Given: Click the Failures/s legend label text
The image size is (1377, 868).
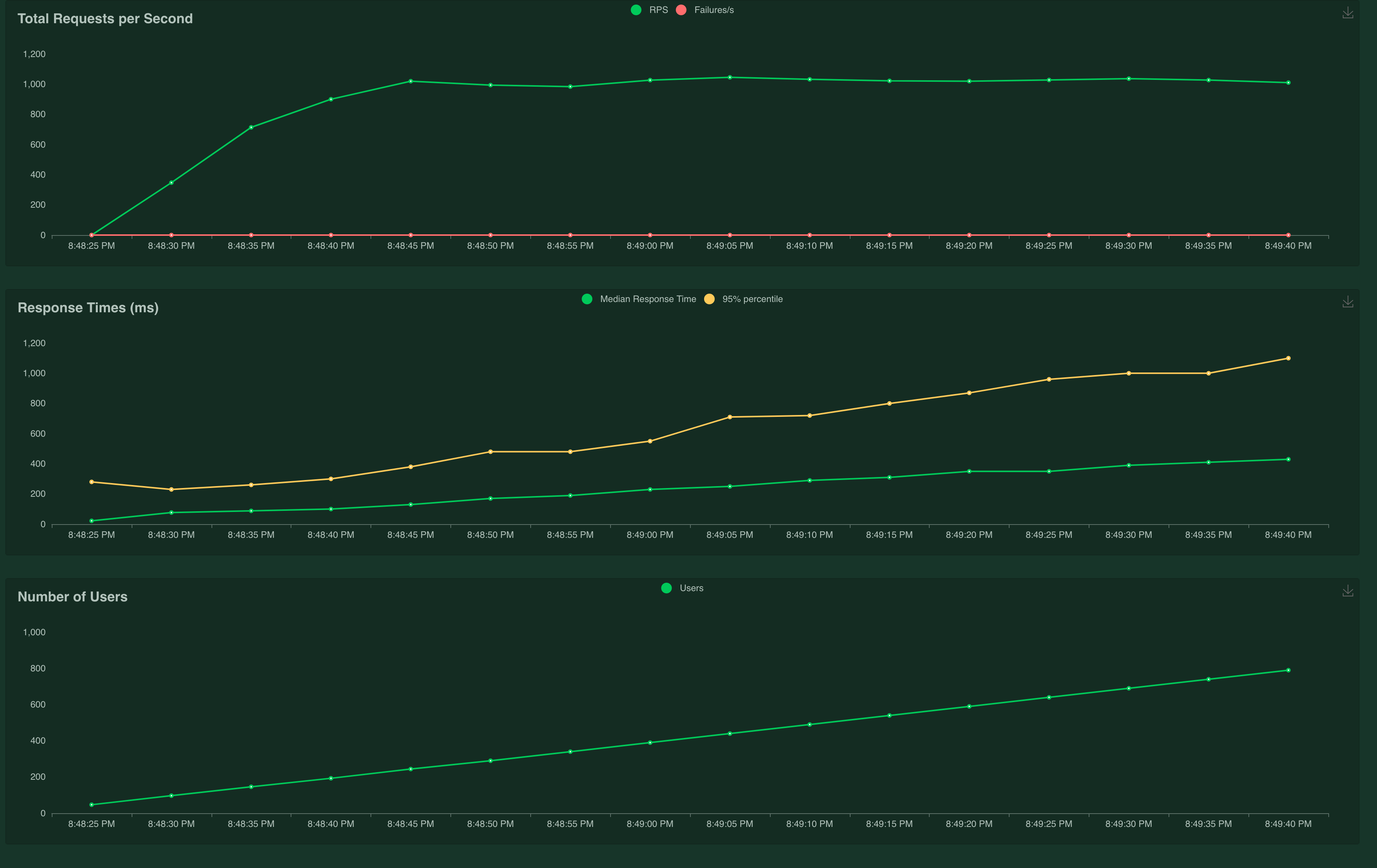Looking at the screenshot, I should 714,10.
